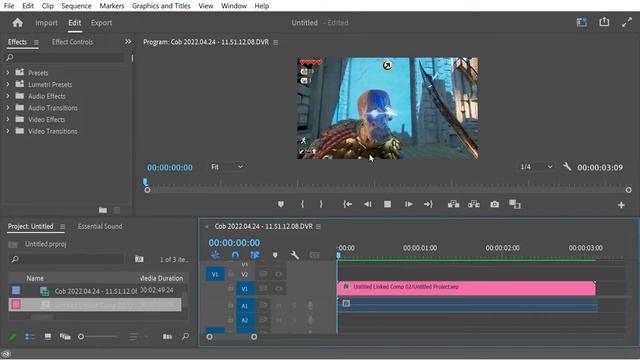
Task: Open the 1/4 playback resolution dropdown
Action: (536, 167)
